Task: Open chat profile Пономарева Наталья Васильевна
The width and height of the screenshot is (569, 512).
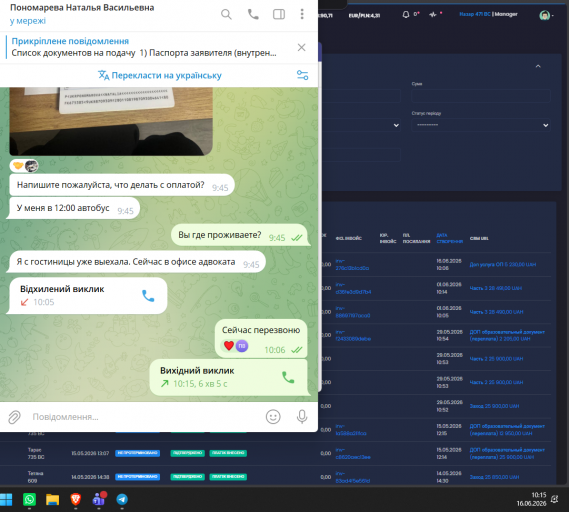Action: [82, 8]
